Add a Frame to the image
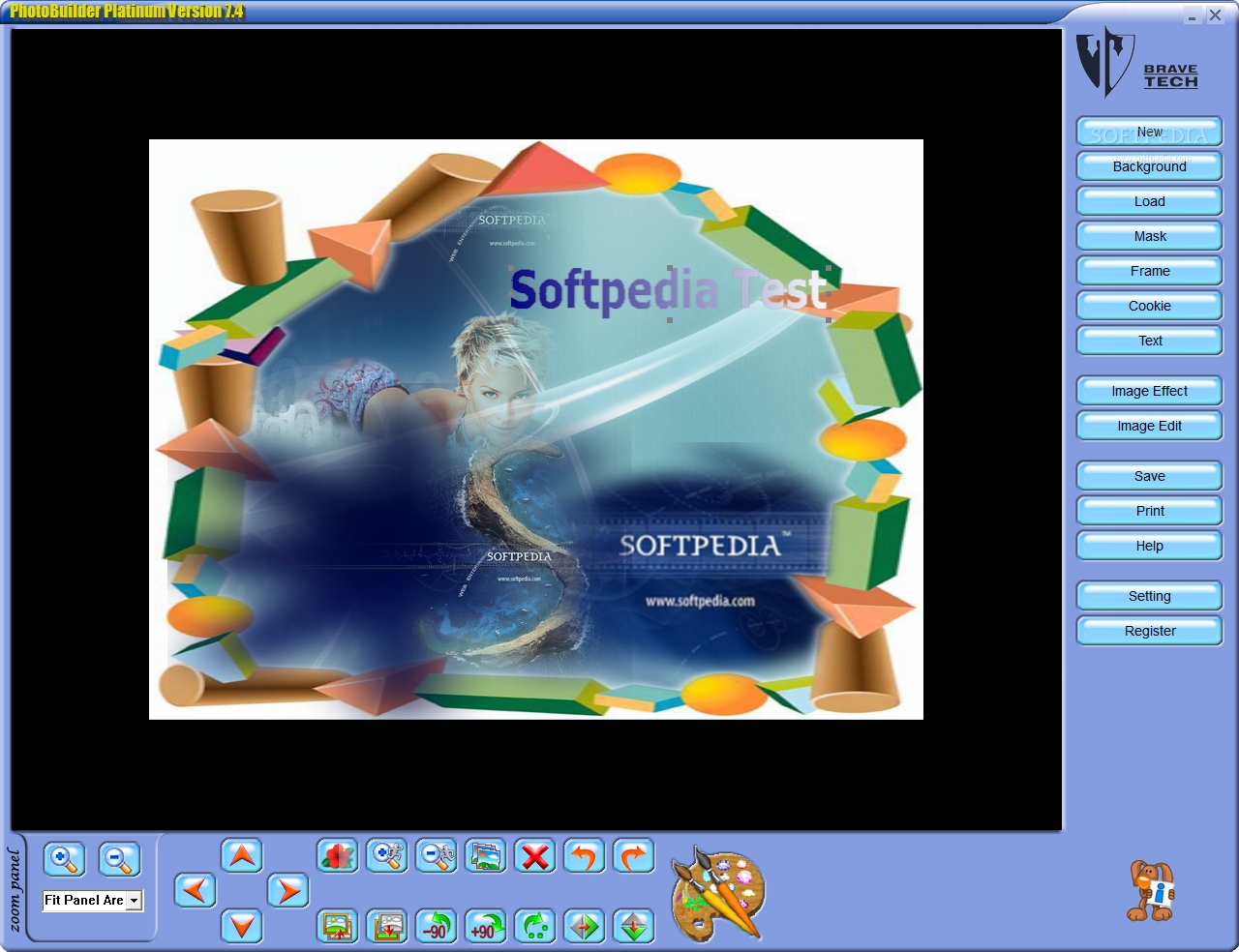Screen dimensions: 1239x952 pyautogui.click(x=1150, y=271)
